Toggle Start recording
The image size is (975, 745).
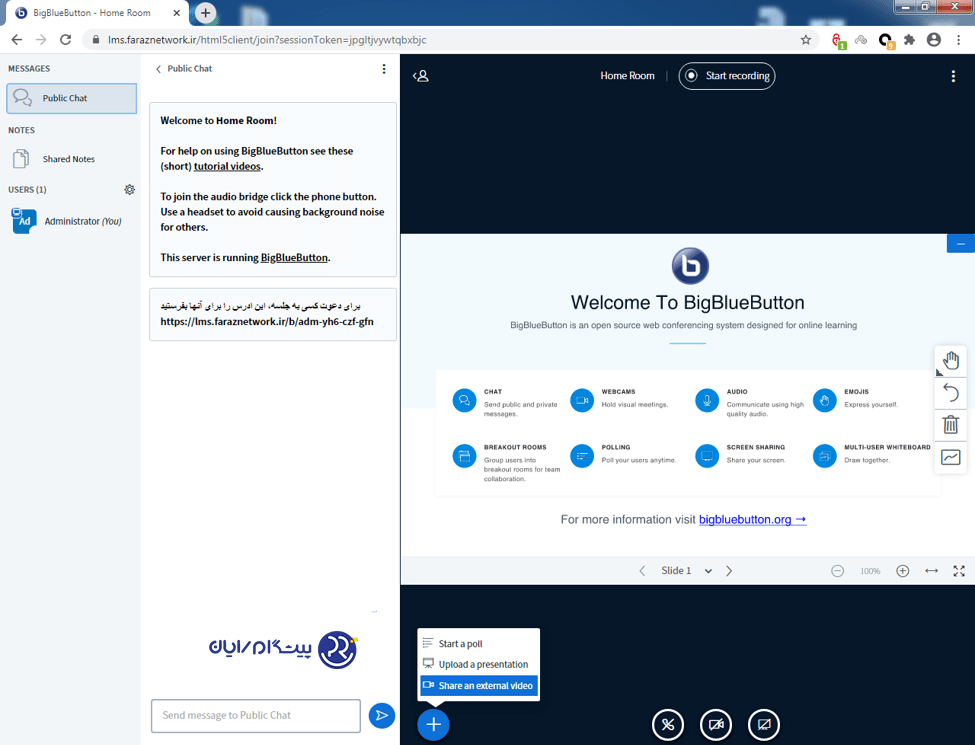tap(727, 76)
